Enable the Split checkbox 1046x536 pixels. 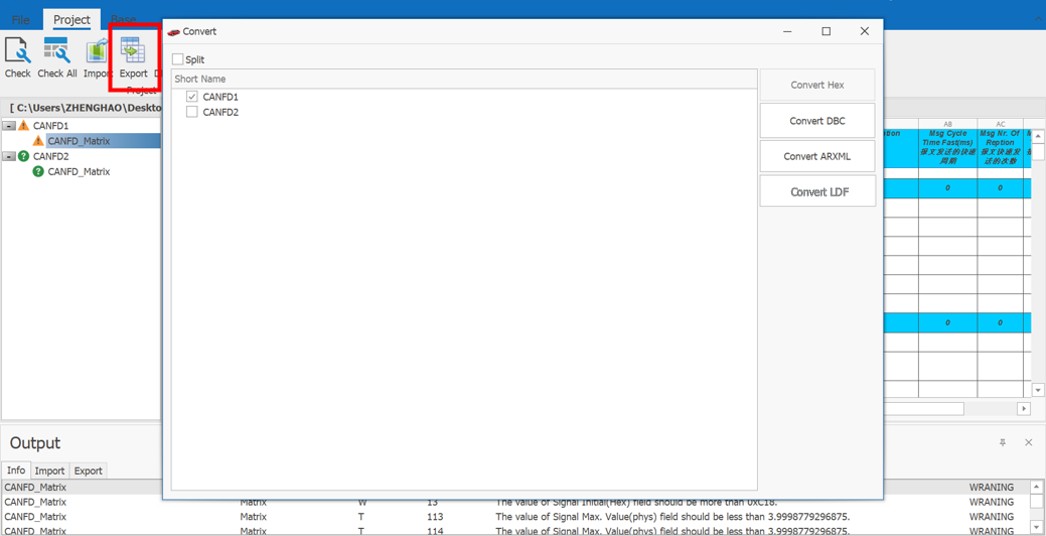178,60
